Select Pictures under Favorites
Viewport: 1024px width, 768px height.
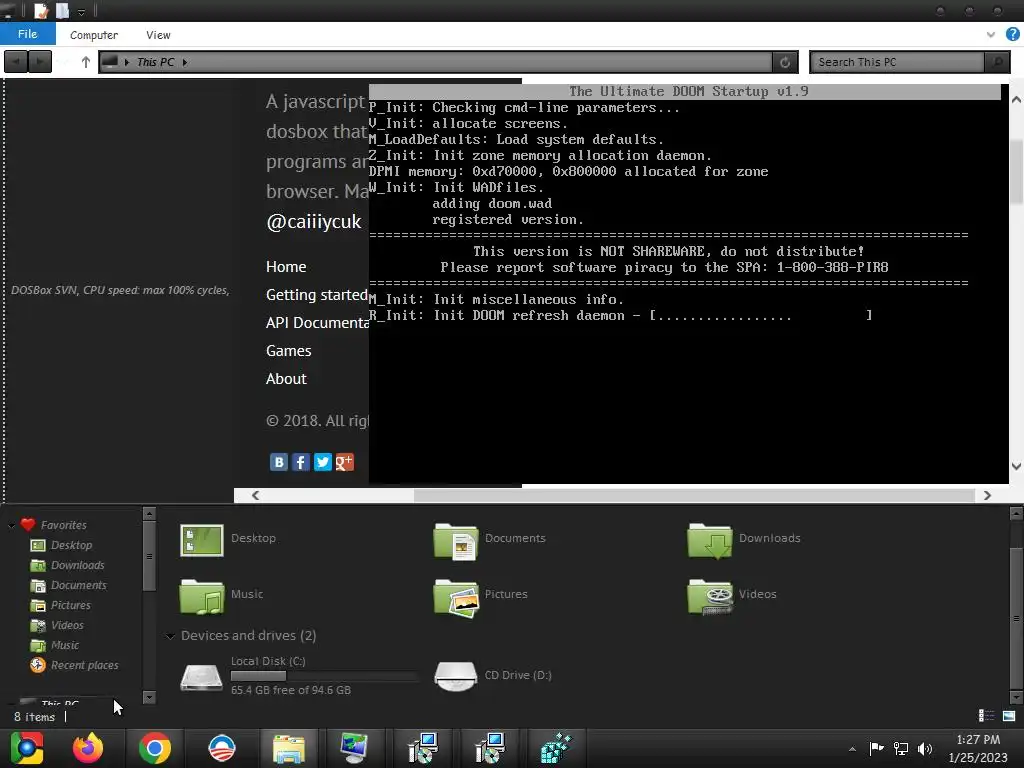(x=71, y=605)
